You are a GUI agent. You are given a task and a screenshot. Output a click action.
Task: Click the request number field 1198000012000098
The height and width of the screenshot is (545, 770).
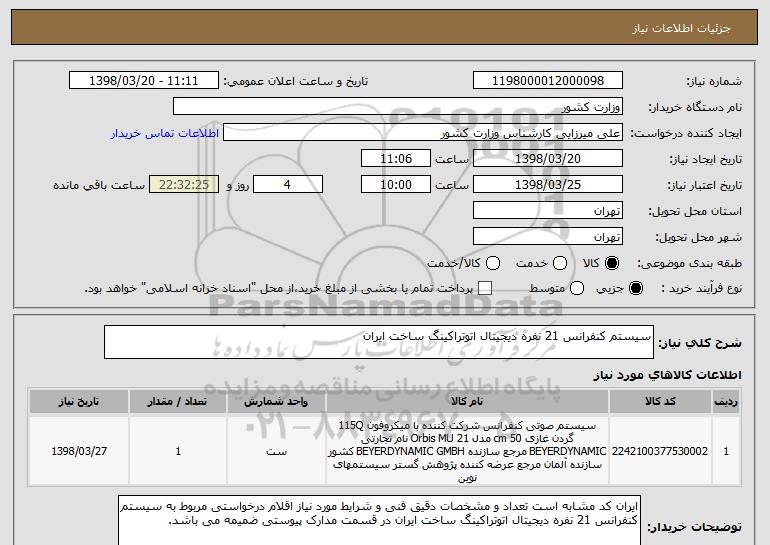(x=548, y=81)
